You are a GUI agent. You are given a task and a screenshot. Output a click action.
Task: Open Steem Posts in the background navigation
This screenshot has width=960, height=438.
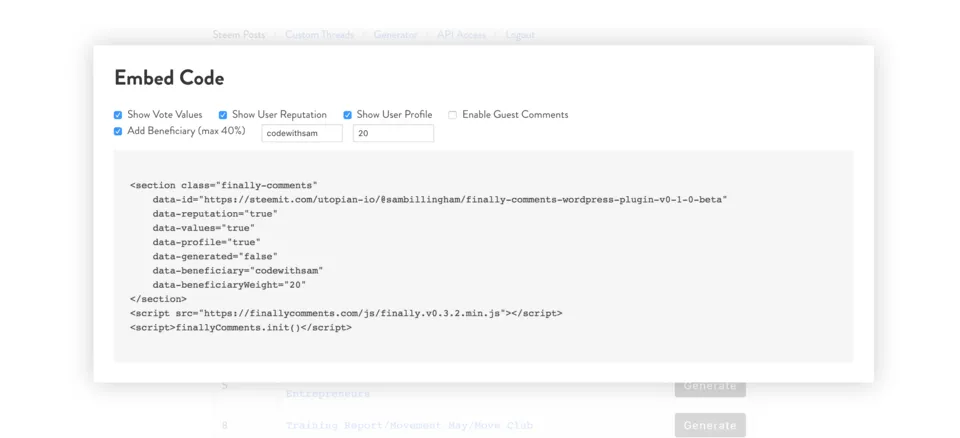tap(239, 35)
